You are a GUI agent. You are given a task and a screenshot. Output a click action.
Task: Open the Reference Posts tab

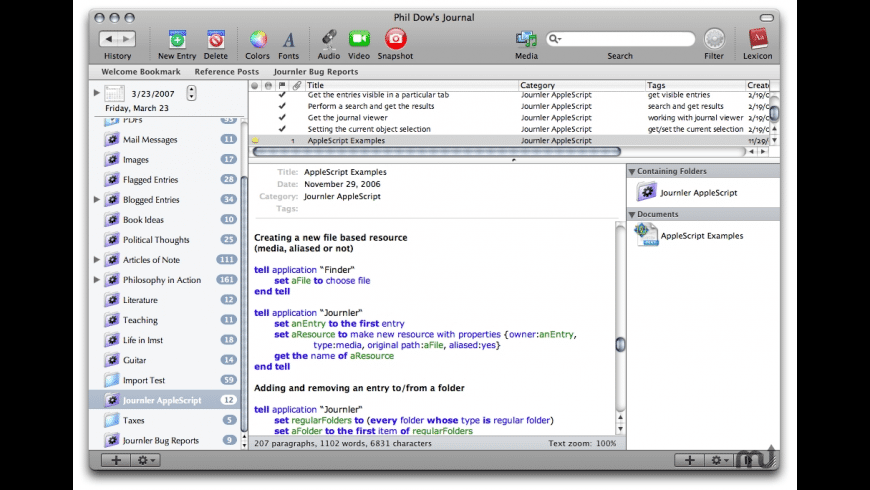(x=226, y=72)
